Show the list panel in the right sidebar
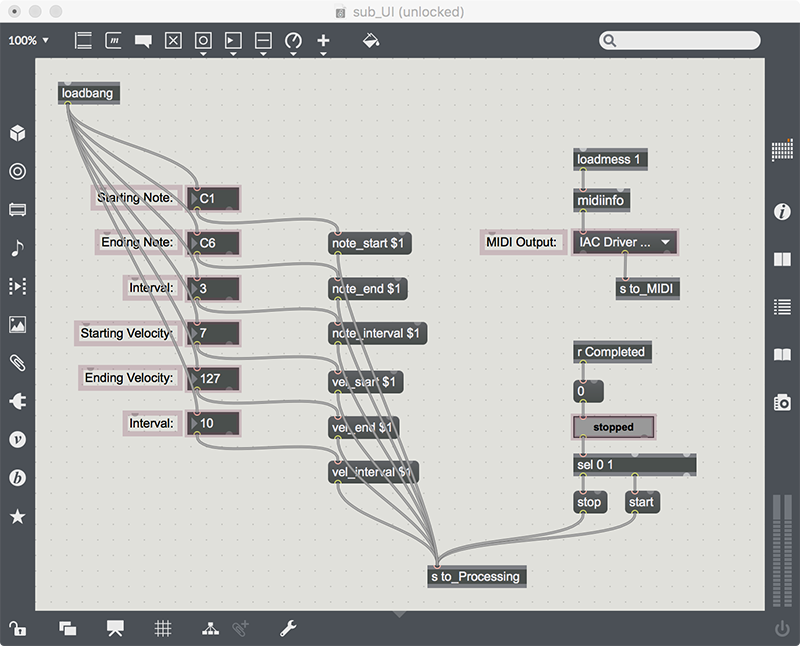The image size is (800, 646). 782,307
